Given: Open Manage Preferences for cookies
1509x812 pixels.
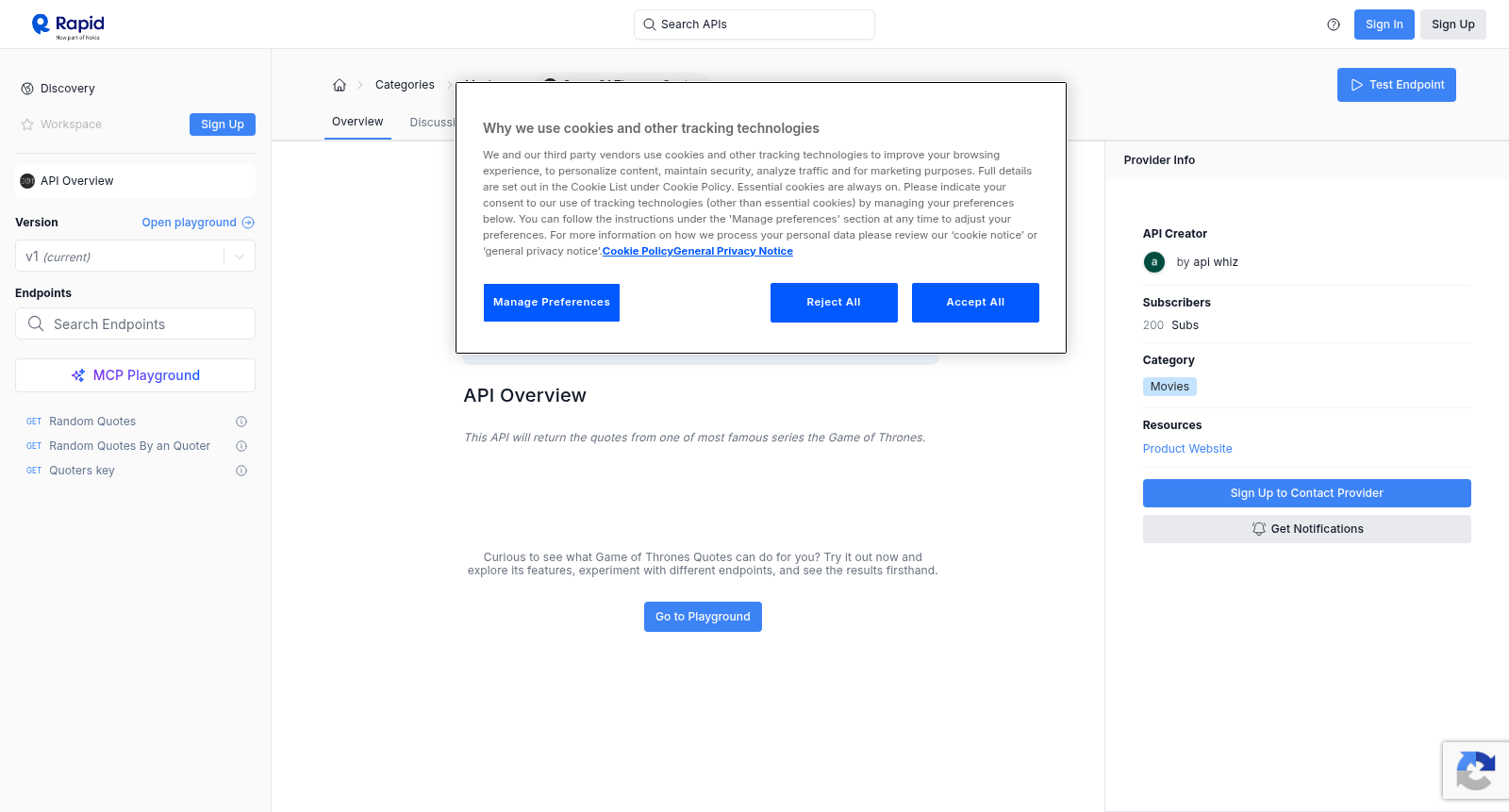Looking at the screenshot, I should click(552, 303).
